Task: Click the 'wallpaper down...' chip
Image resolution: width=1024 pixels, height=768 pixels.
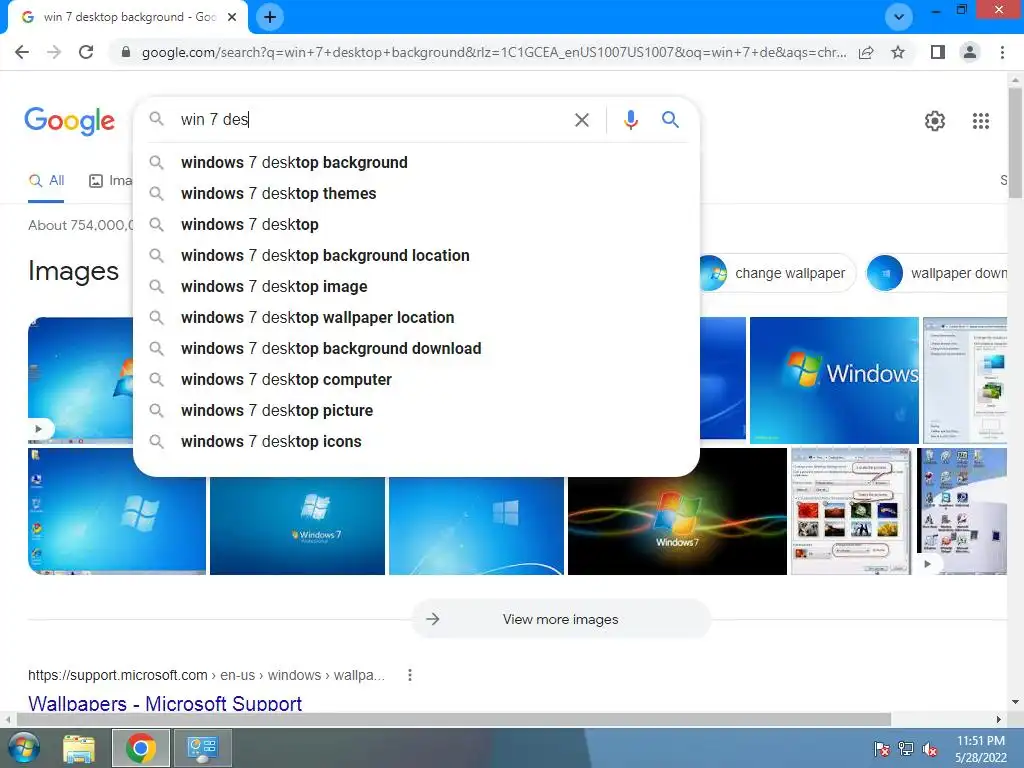Action: [936, 273]
